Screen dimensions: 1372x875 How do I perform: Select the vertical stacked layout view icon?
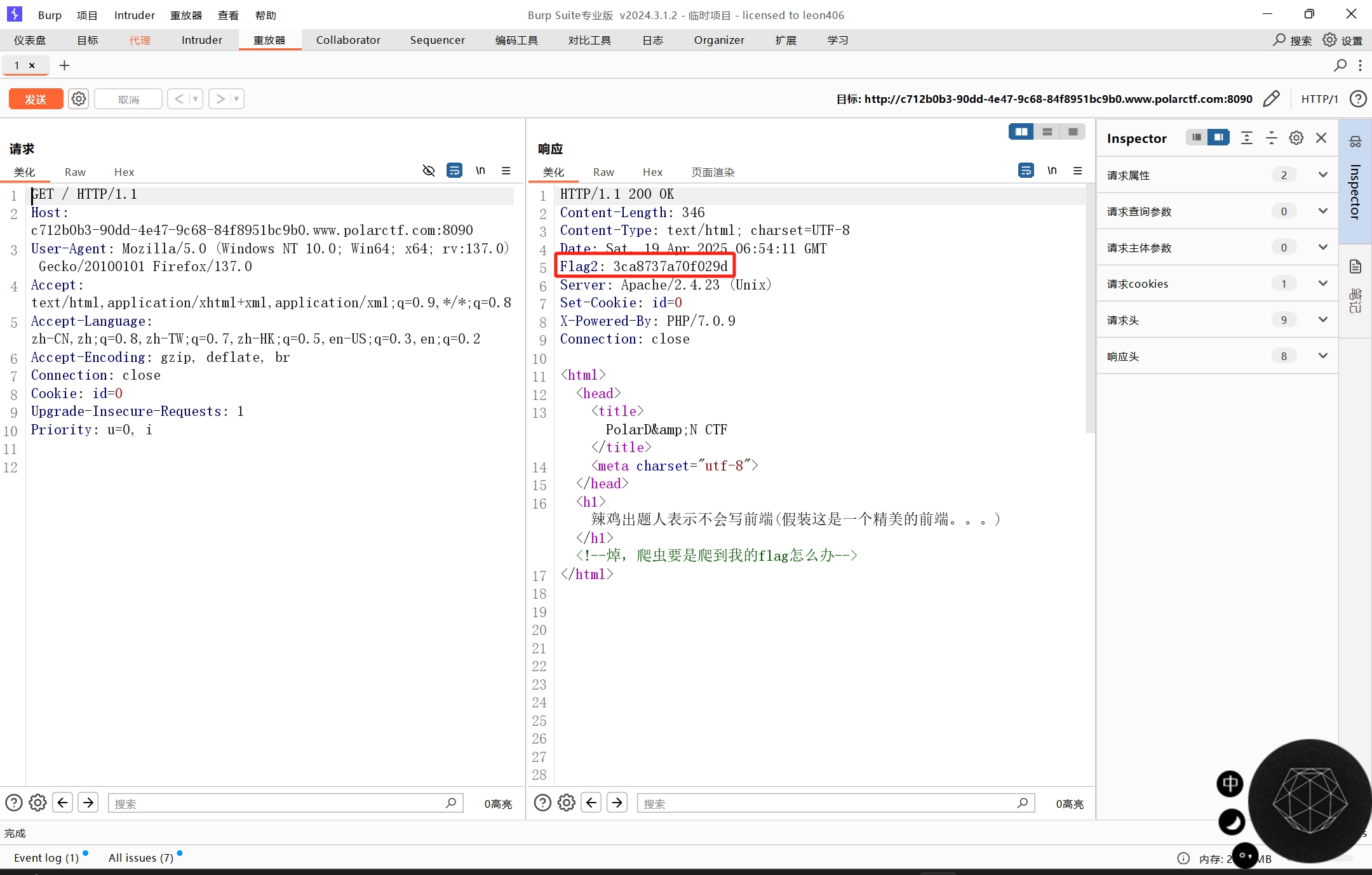(1047, 131)
